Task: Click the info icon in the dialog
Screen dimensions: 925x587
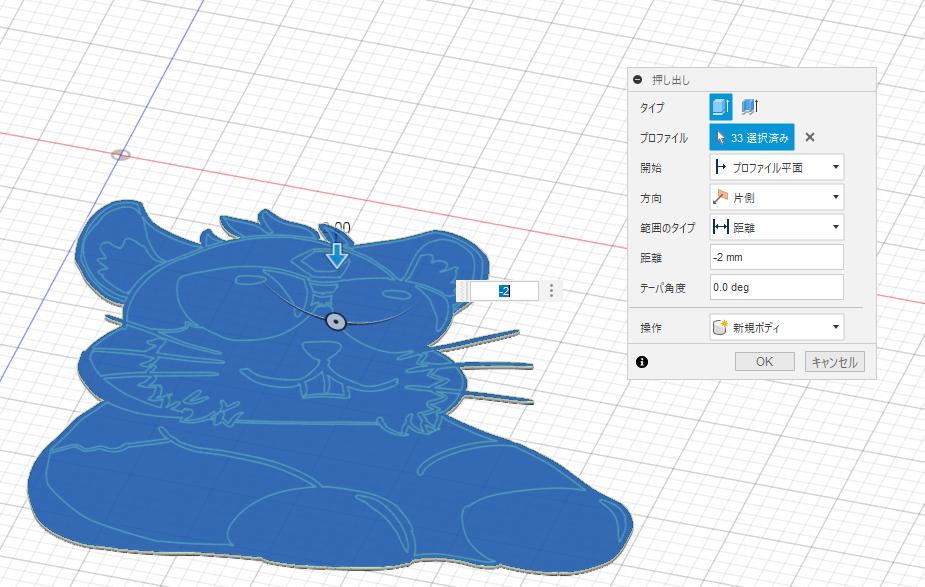Action: point(642,362)
